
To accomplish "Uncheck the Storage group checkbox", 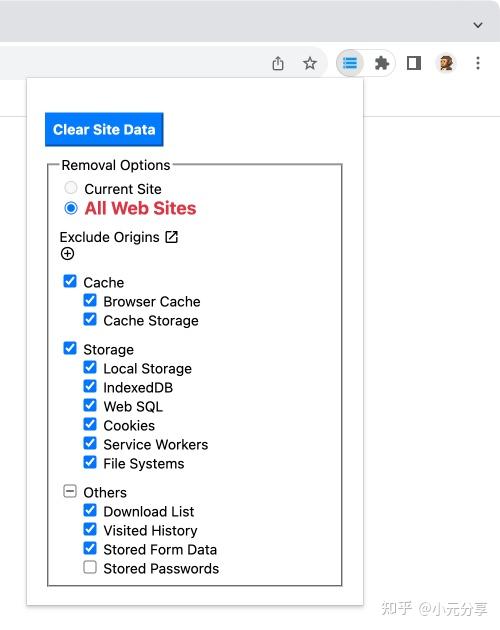I will pyautogui.click(x=70, y=348).
